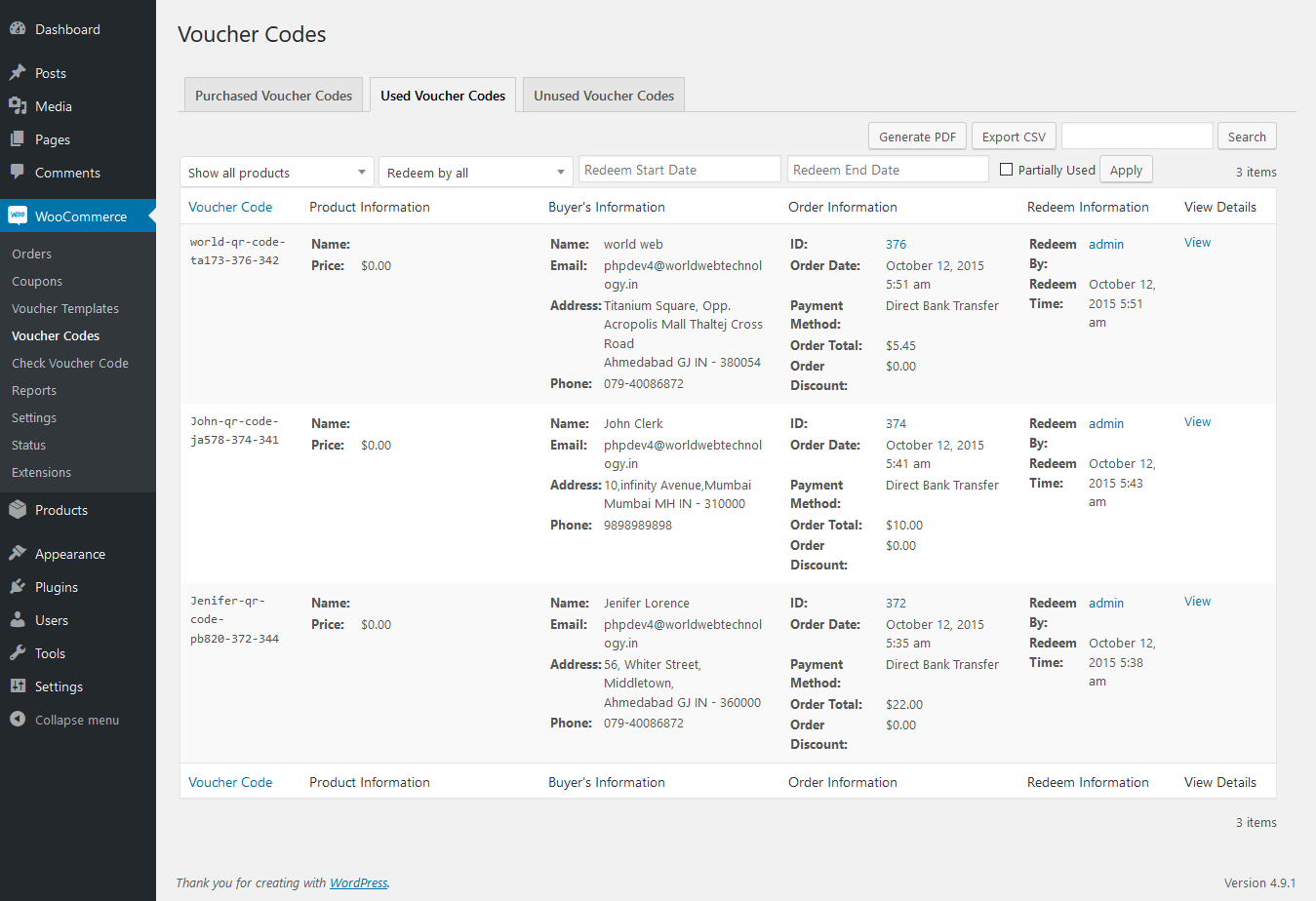Click the Comments bubble icon
The image size is (1316, 901).
[x=18, y=173]
